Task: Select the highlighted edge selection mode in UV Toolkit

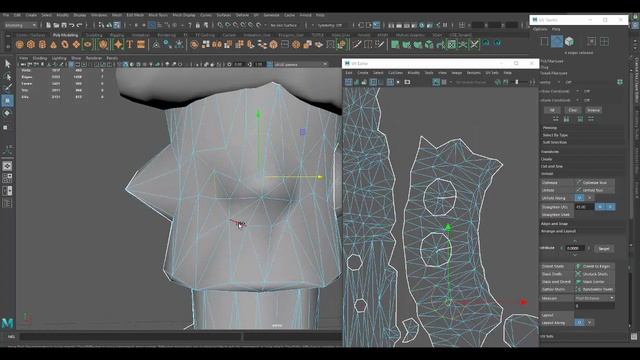Action: coord(557,42)
